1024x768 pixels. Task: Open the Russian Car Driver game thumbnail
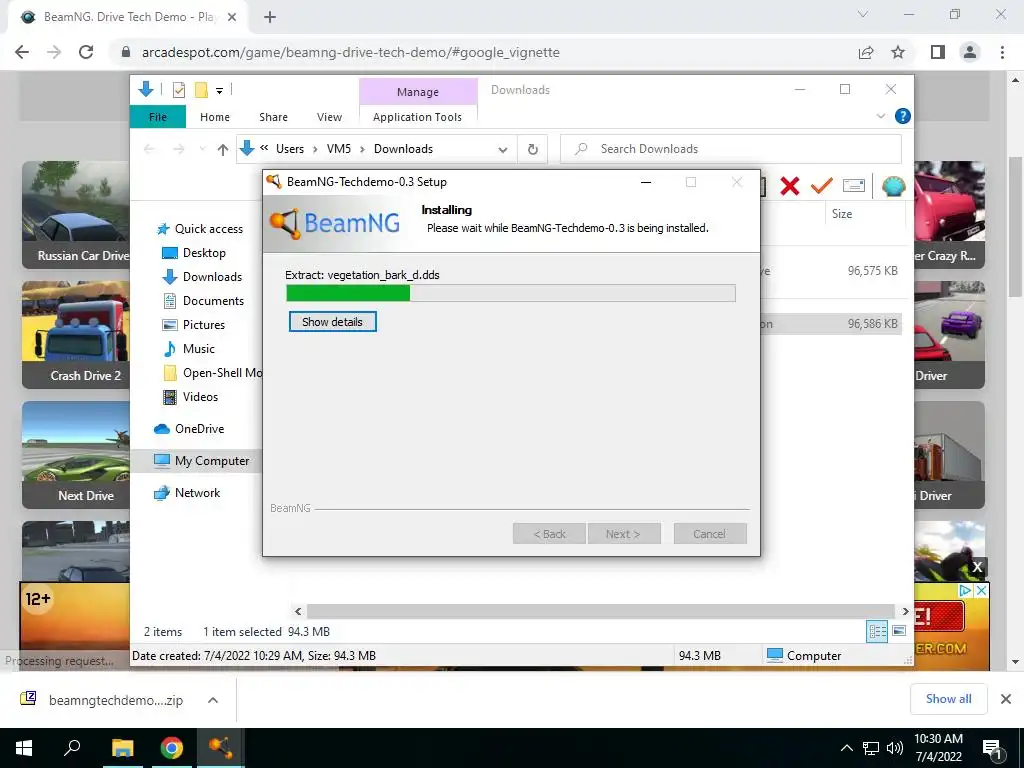pos(76,215)
